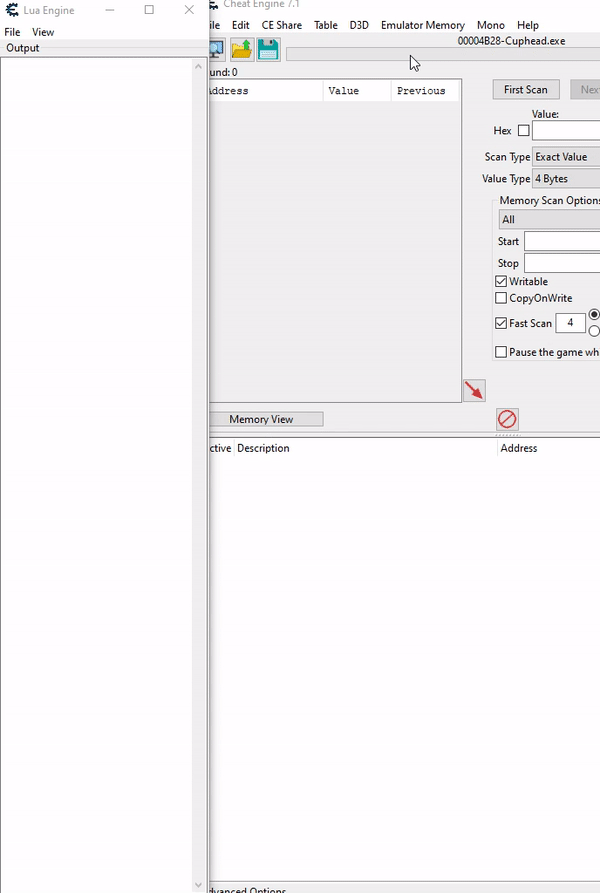Click the Start address input field
Viewport: 600px width, 893px height.
coord(562,241)
